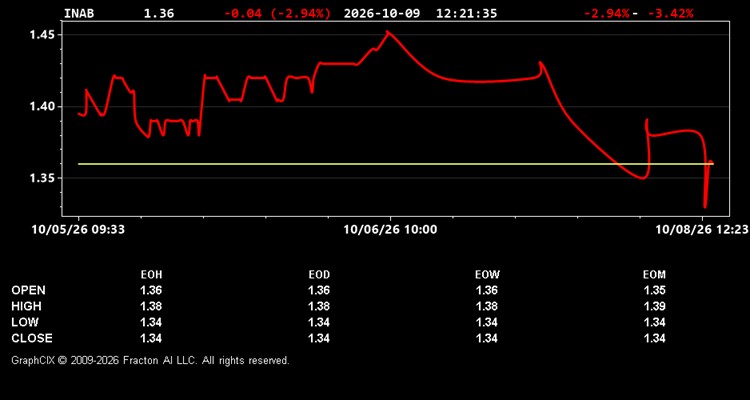Click the EOM column header
This screenshot has width=750, height=400.
(x=654, y=275)
